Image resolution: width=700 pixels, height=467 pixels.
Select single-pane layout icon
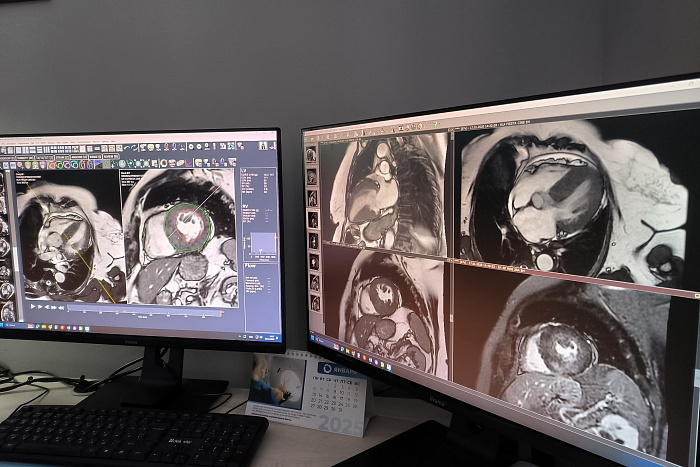tap(18, 150)
